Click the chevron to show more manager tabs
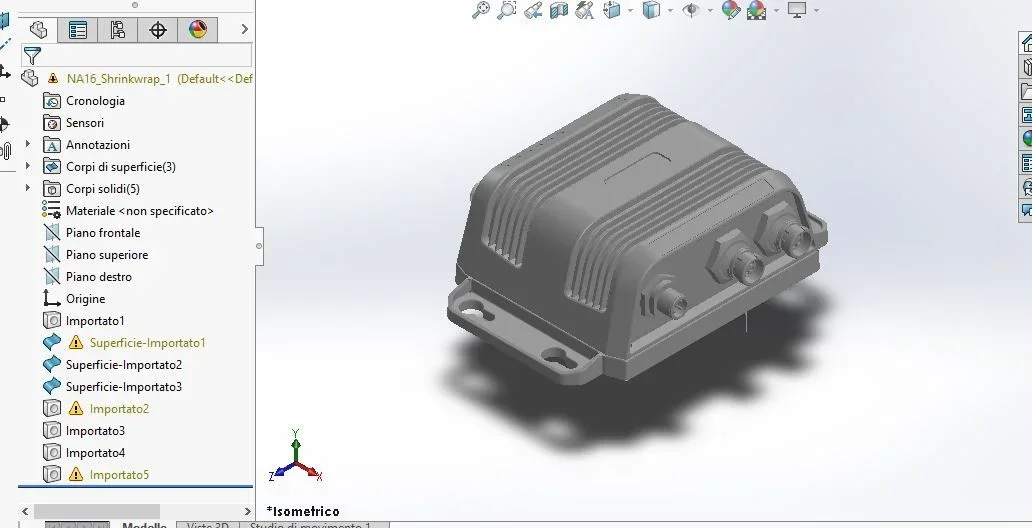Image resolution: width=1032 pixels, height=528 pixels. click(245, 29)
